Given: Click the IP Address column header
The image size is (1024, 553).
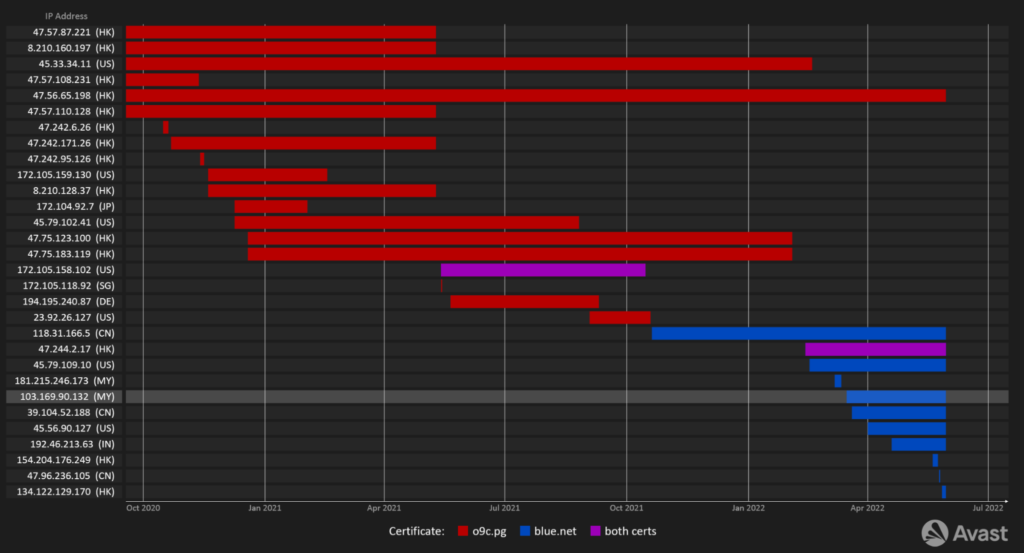Looking at the screenshot, I should click(x=66, y=16).
